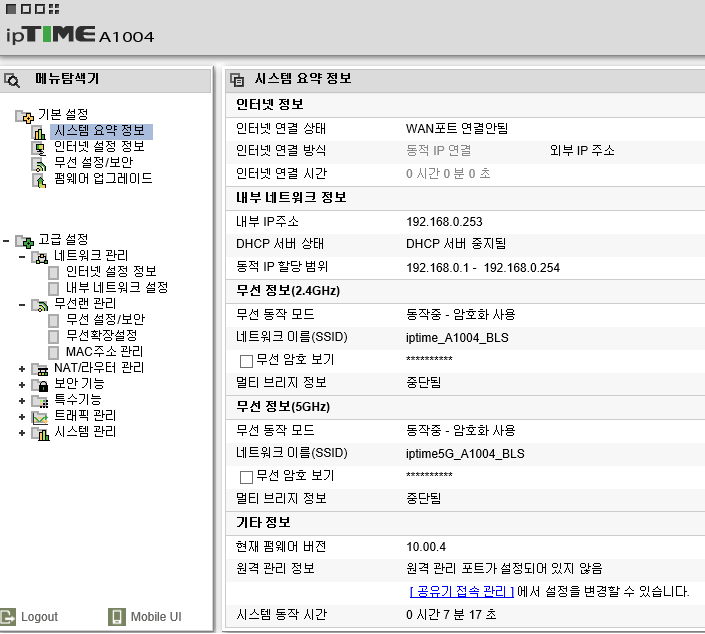705x634 pixels.
Task: Click the 고급 설정 label
Action: (63, 240)
